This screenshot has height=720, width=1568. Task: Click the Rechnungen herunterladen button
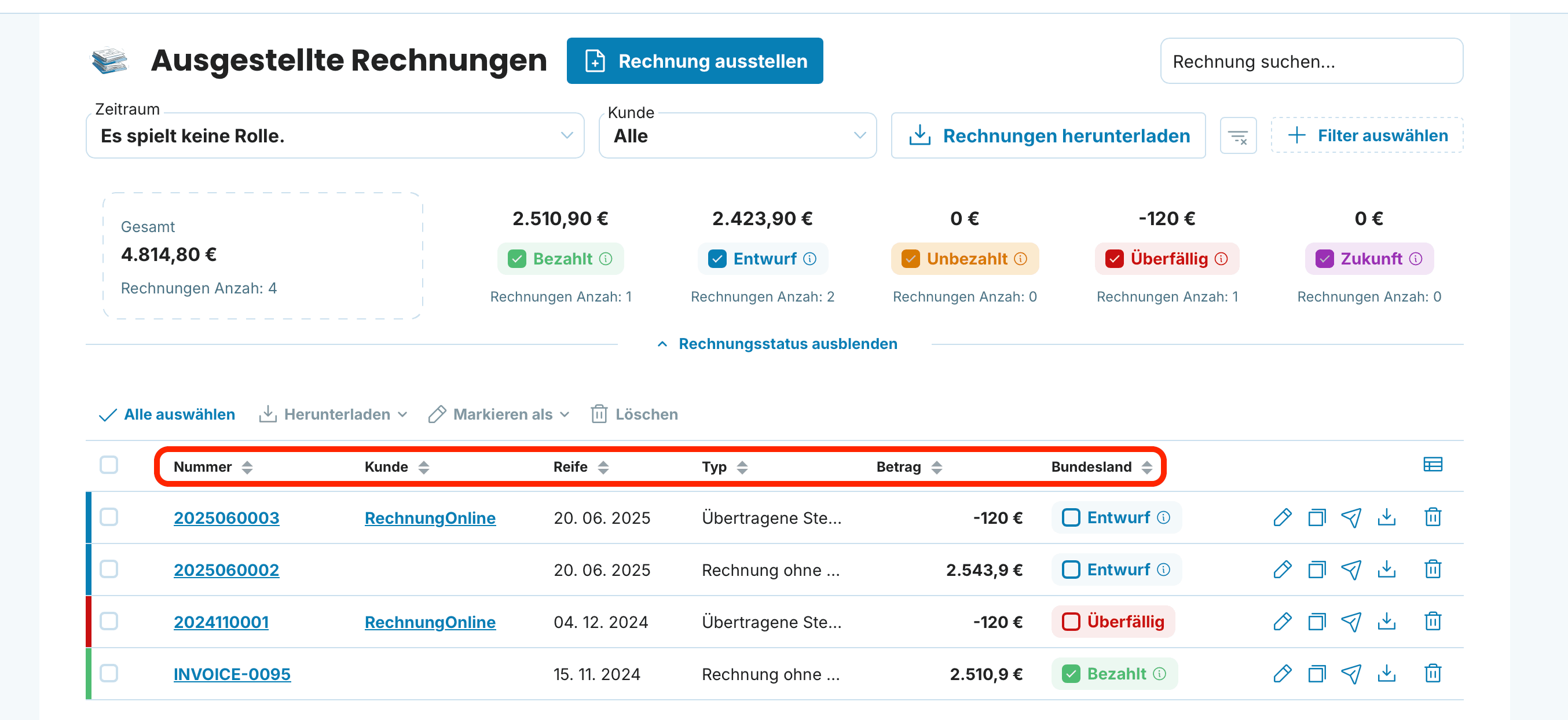click(1047, 135)
